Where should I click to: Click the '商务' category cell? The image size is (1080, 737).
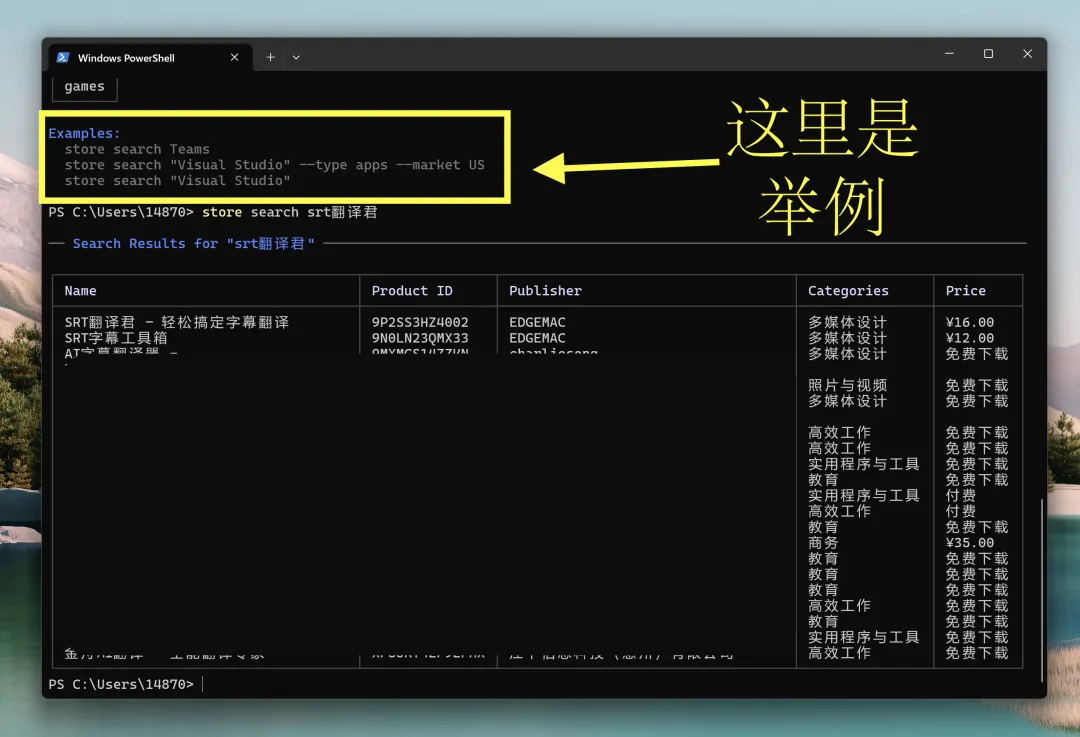(x=823, y=542)
